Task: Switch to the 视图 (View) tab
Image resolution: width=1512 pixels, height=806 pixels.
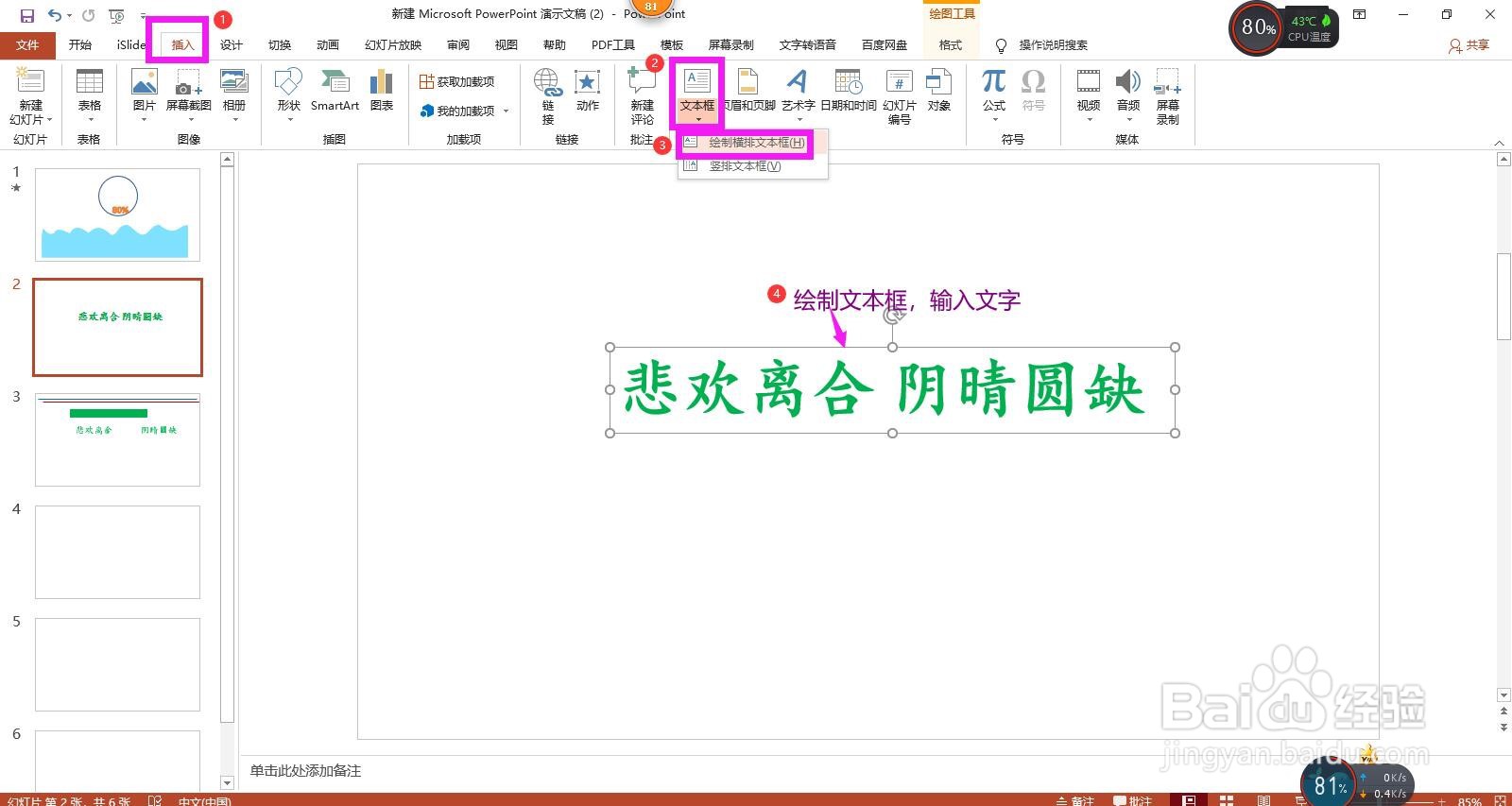Action: pos(507,44)
